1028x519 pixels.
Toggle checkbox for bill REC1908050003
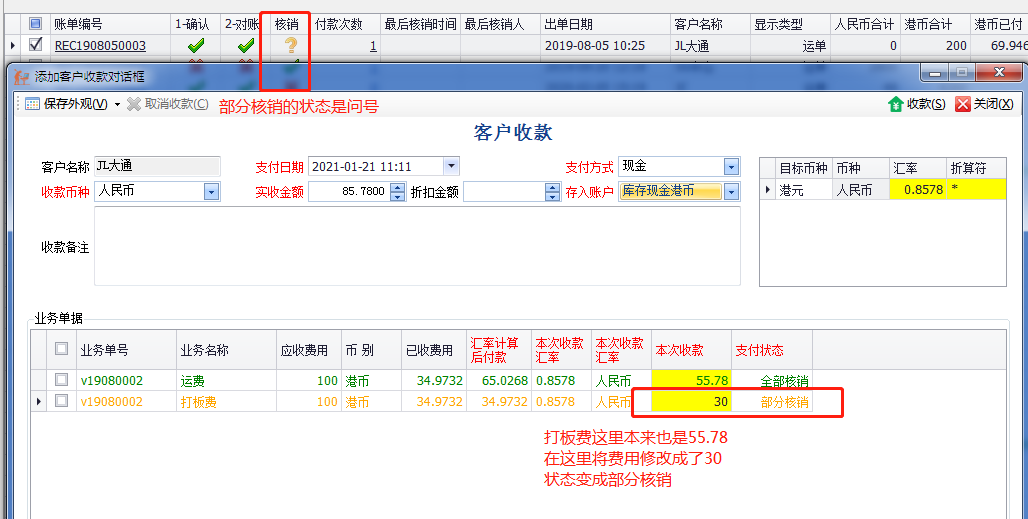click(36, 45)
